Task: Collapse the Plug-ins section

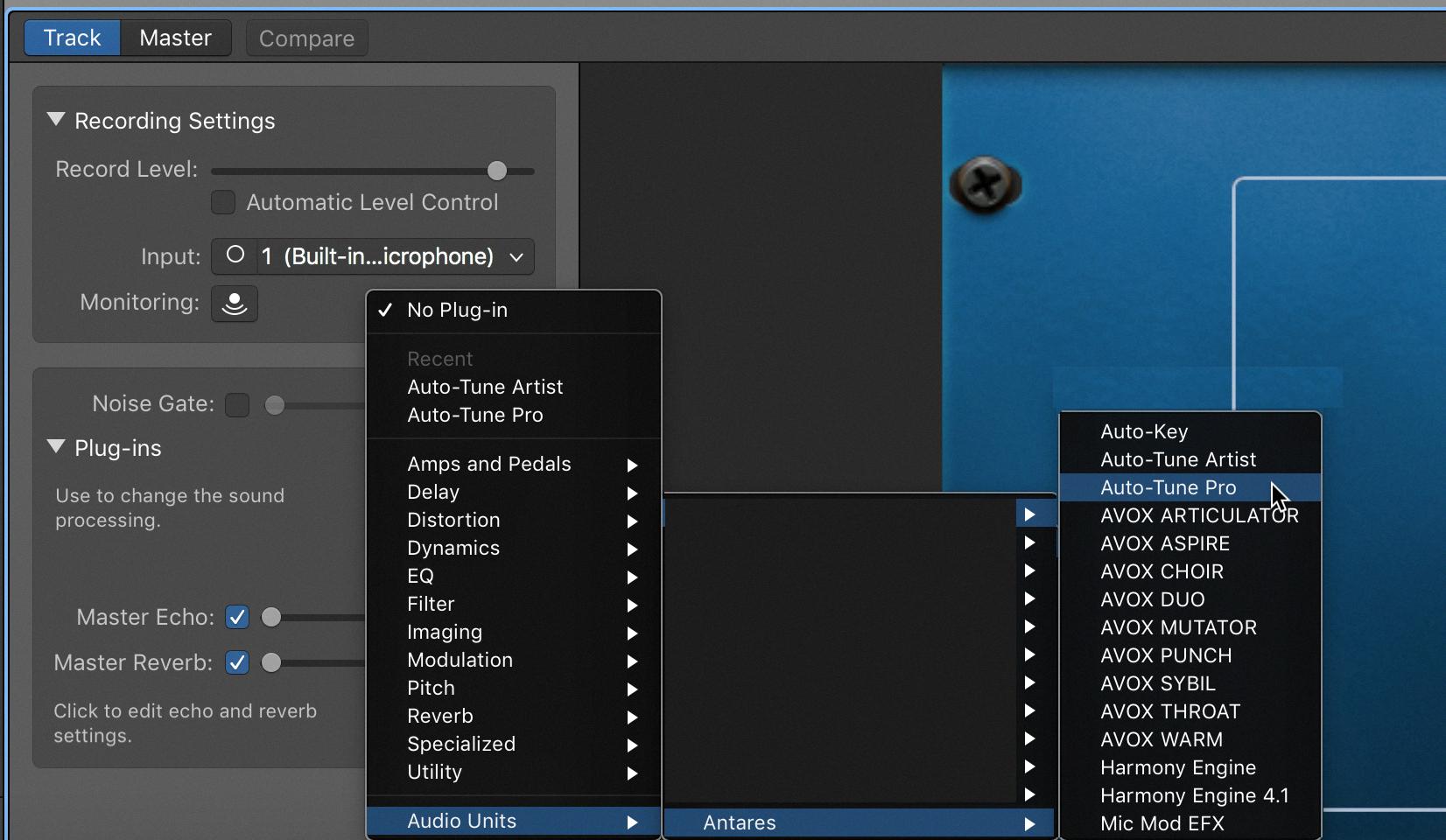Action: 56,447
